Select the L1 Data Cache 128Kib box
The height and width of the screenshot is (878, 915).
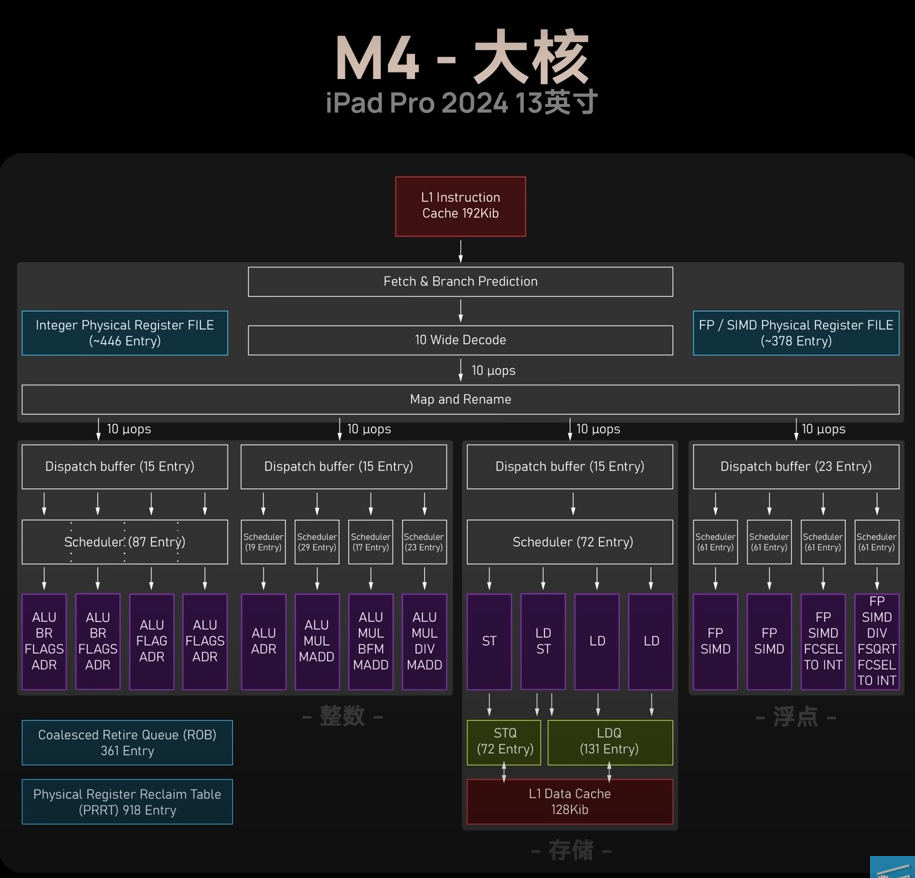point(570,802)
